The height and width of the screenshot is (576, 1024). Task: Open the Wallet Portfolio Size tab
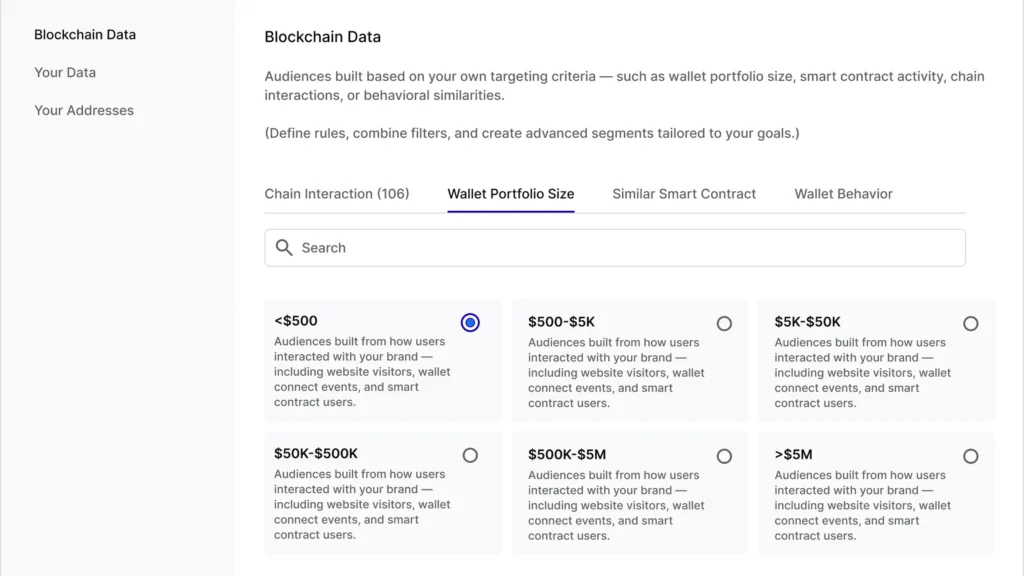(x=511, y=194)
